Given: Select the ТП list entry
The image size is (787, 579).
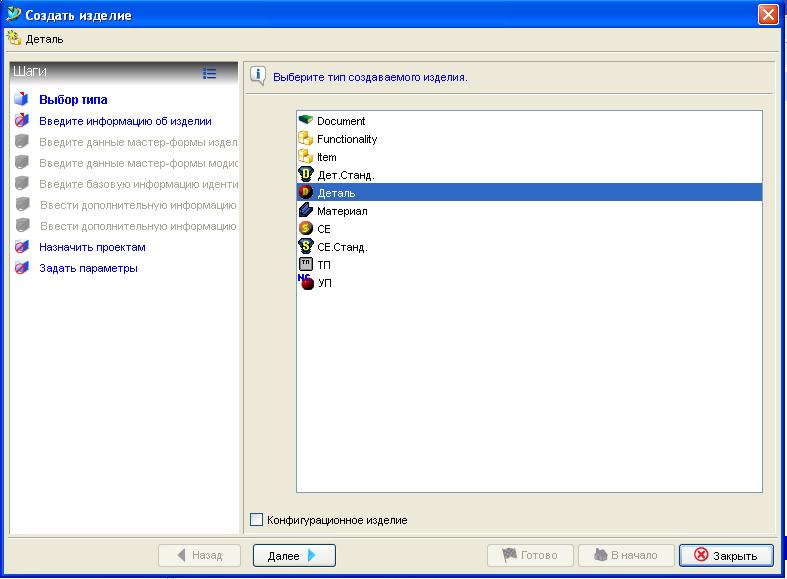Looking at the screenshot, I should coord(529,264).
